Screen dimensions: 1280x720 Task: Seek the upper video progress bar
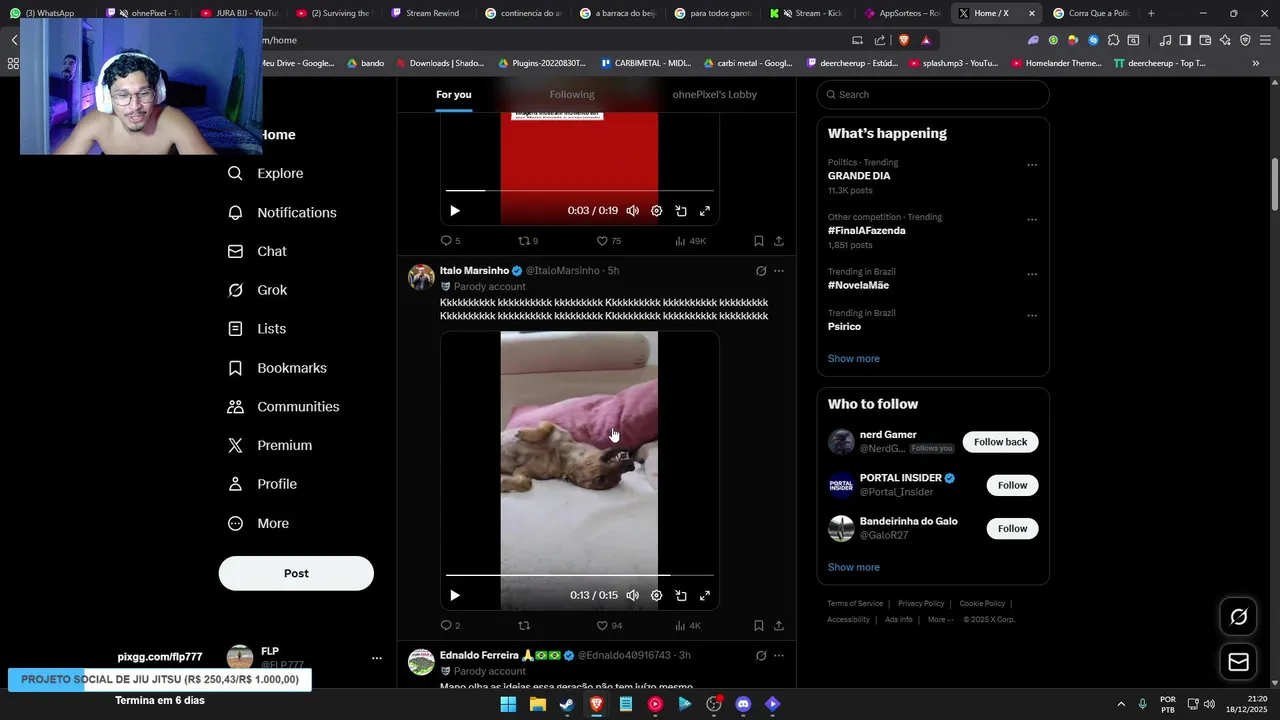(x=580, y=190)
